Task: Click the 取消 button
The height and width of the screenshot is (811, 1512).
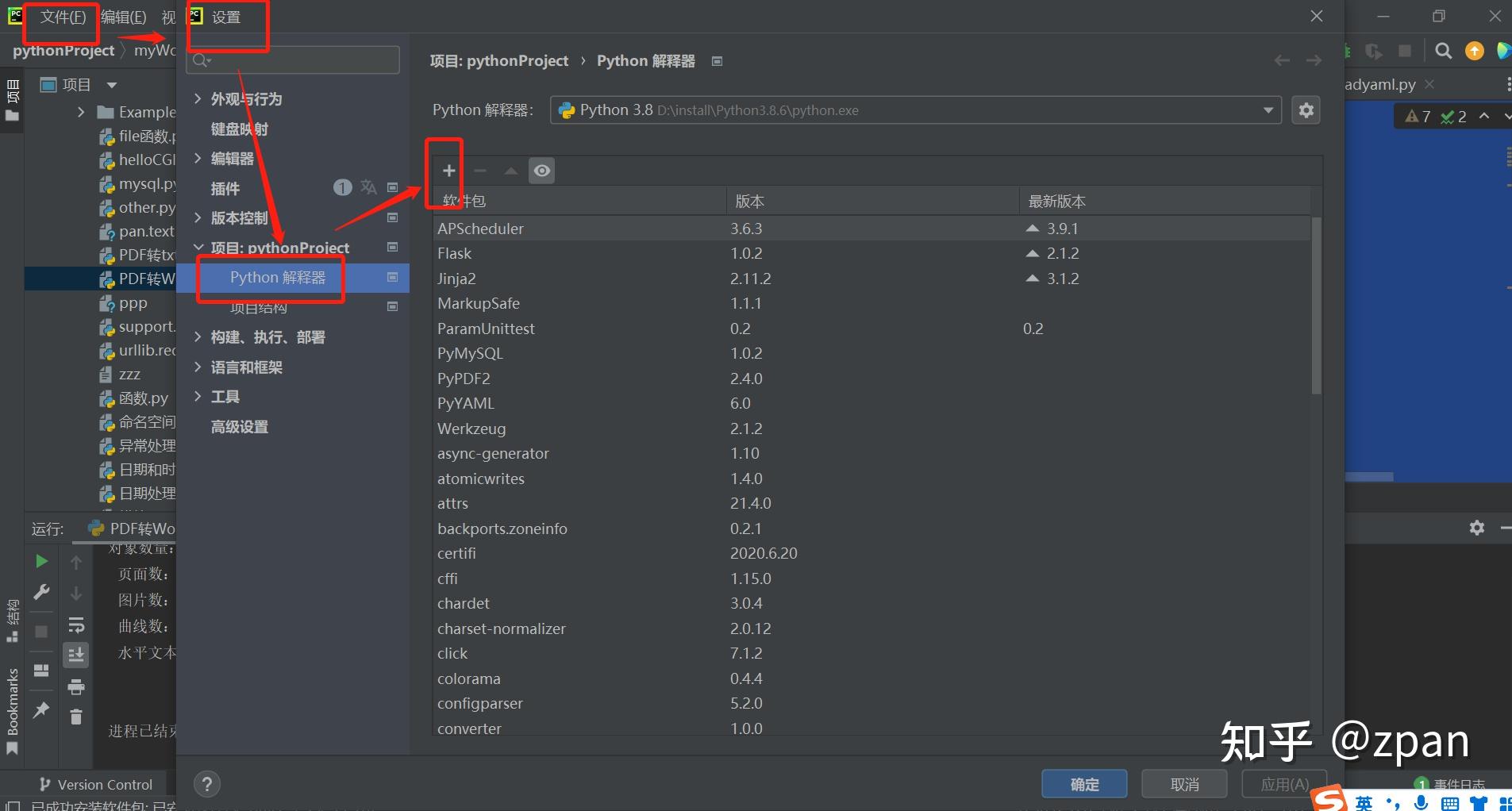Action: coord(1184,784)
